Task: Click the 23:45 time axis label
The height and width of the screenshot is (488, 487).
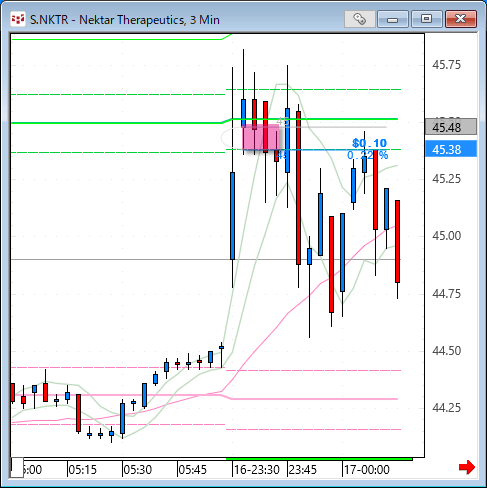Action: pyautogui.click(x=303, y=470)
